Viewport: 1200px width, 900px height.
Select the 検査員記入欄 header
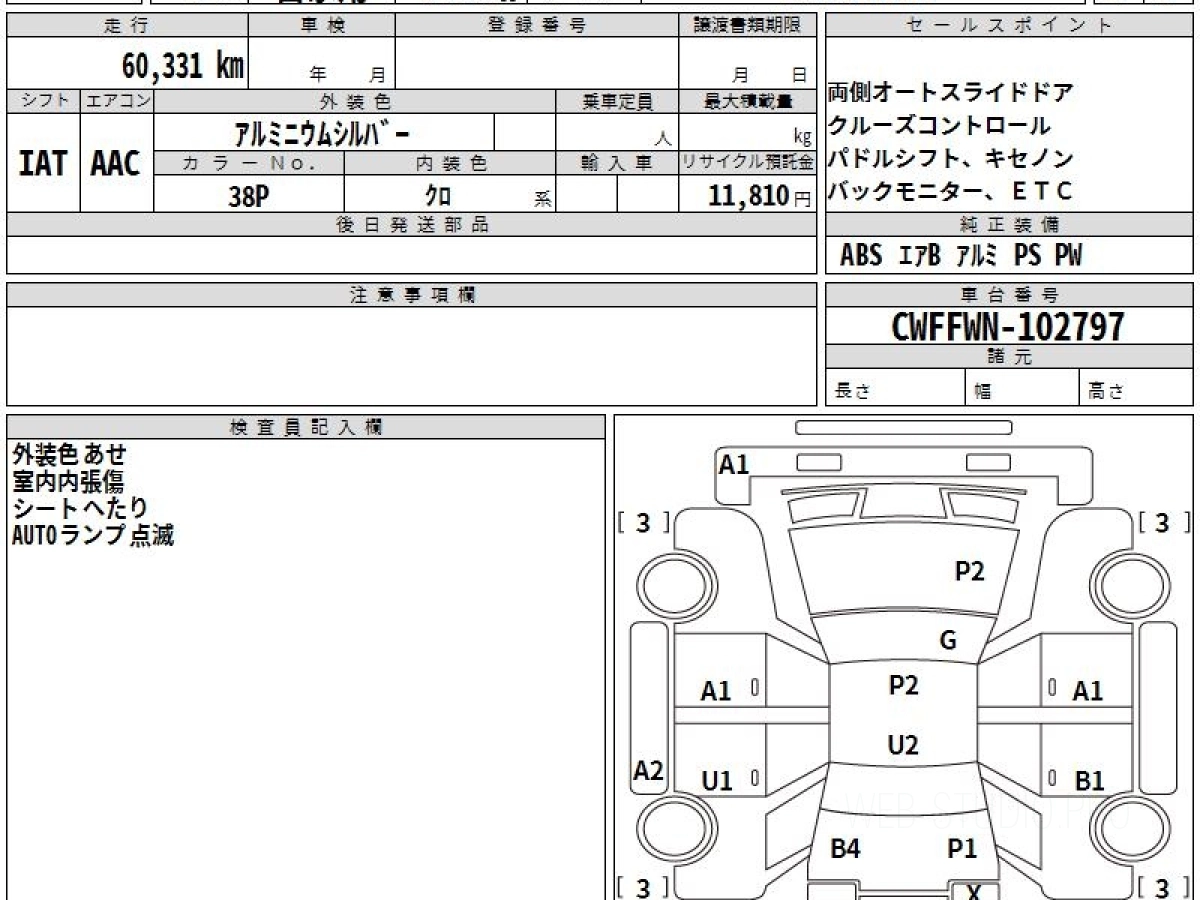pyautogui.click(x=306, y=426)
